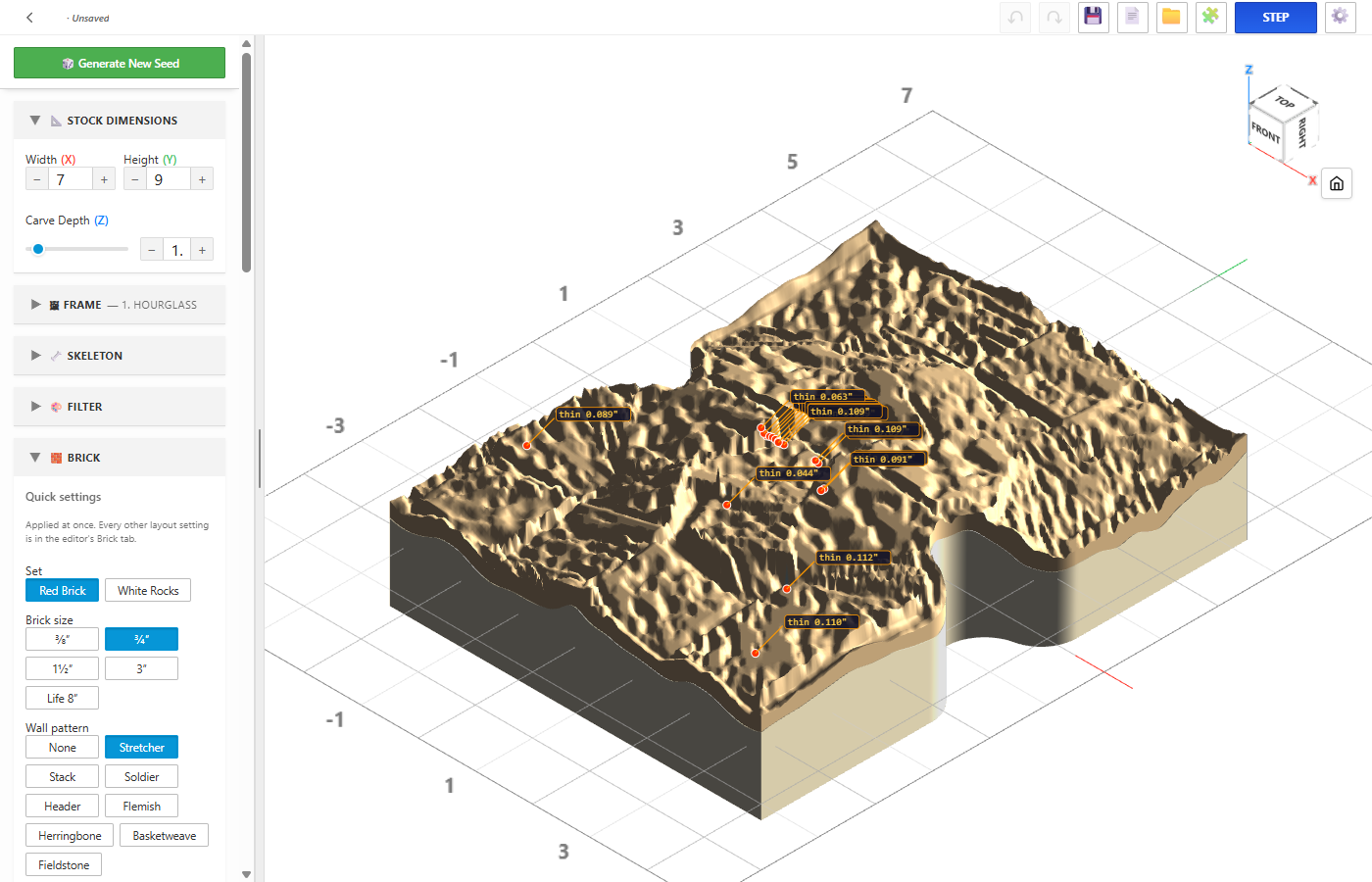Click the FRONT face of view cube

coord(1265,132)
